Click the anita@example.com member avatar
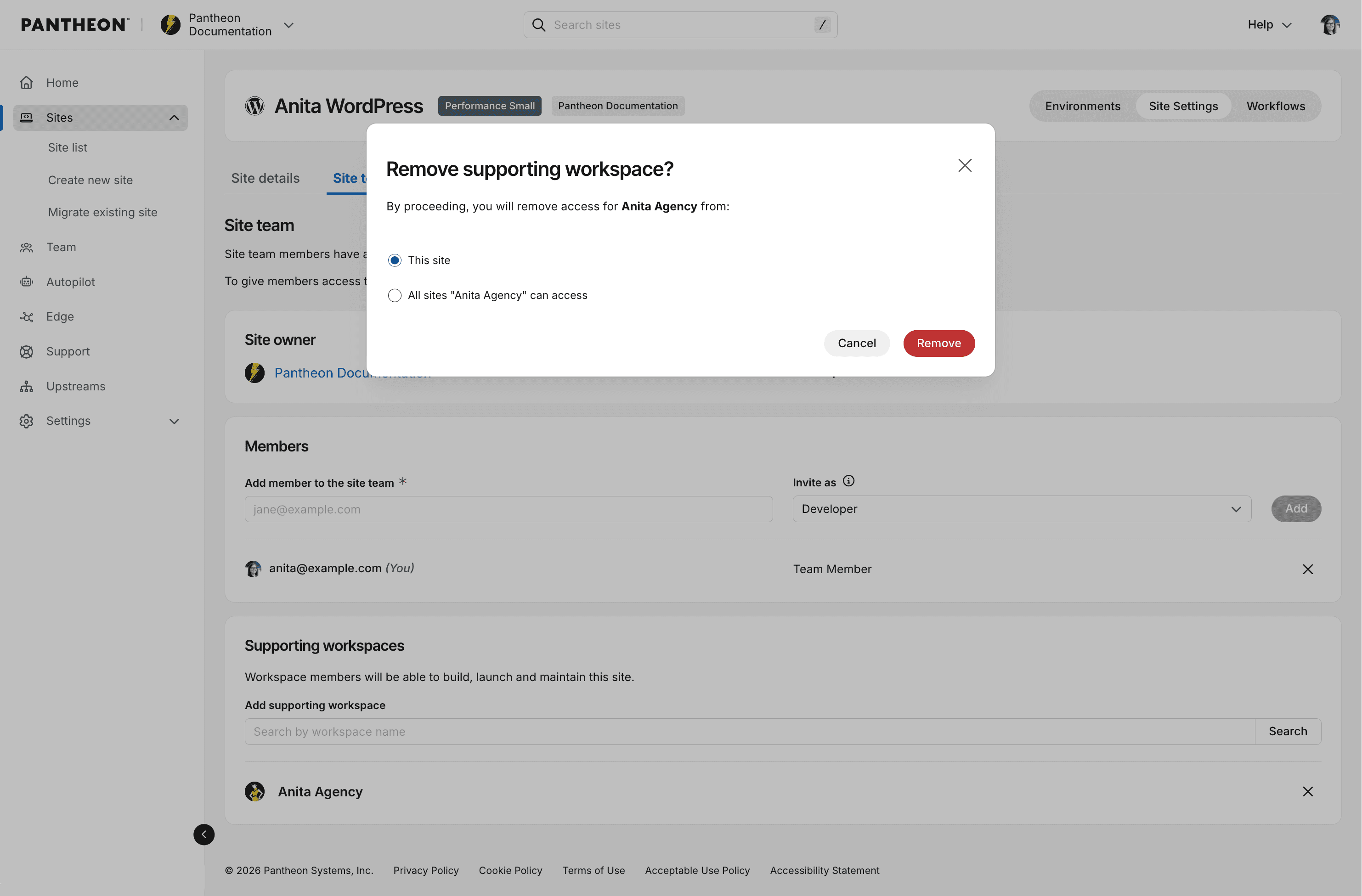This screenshot has height=896, width=1362. coord(253,569)
